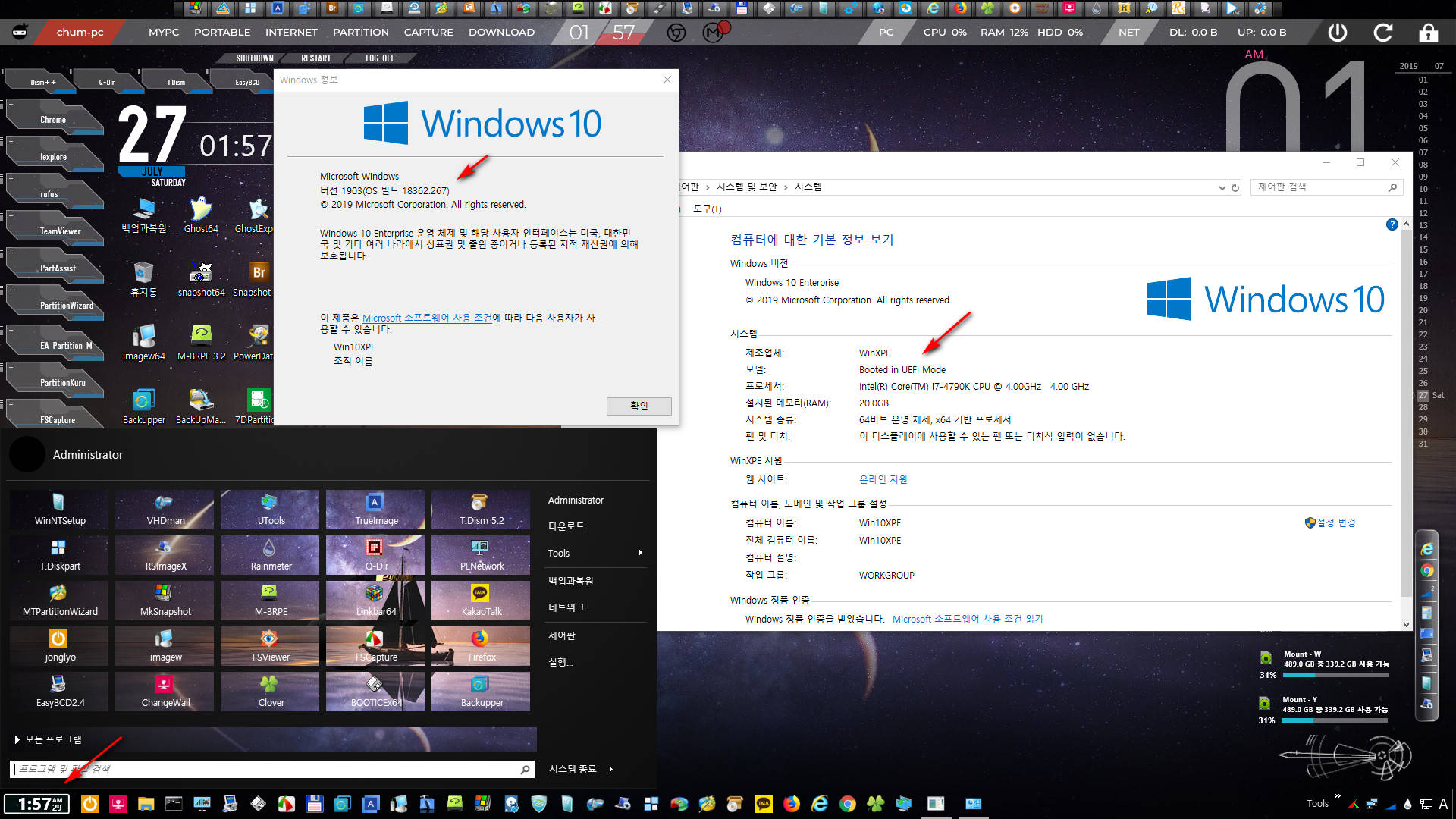Open 다운로드 in start menu list
1456x819 pixels.
point(566,526)
